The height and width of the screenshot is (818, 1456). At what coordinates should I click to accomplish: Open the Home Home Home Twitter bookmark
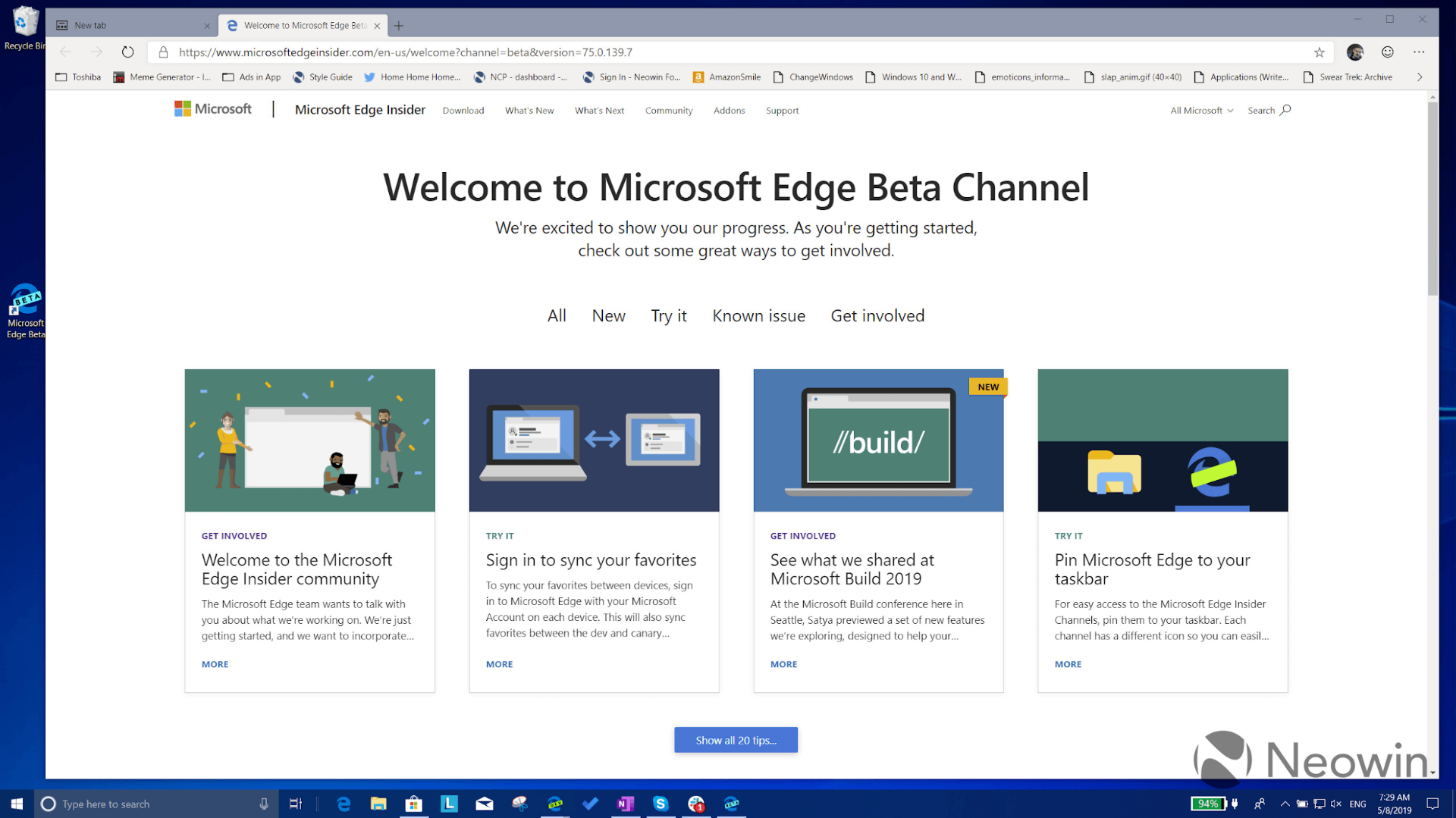coord(412,77)
